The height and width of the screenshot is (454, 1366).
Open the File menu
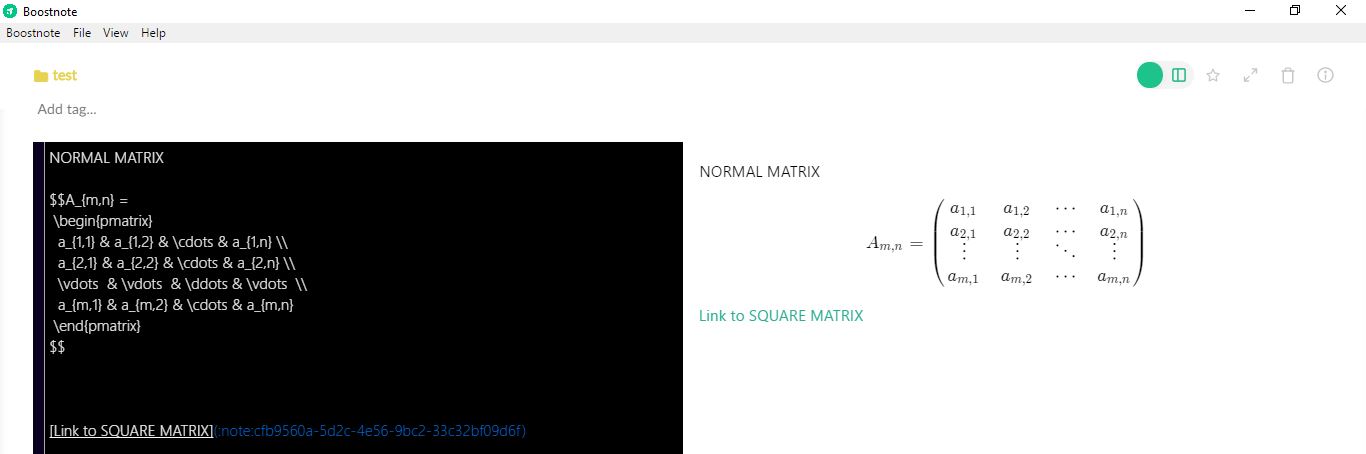[82, 33]
